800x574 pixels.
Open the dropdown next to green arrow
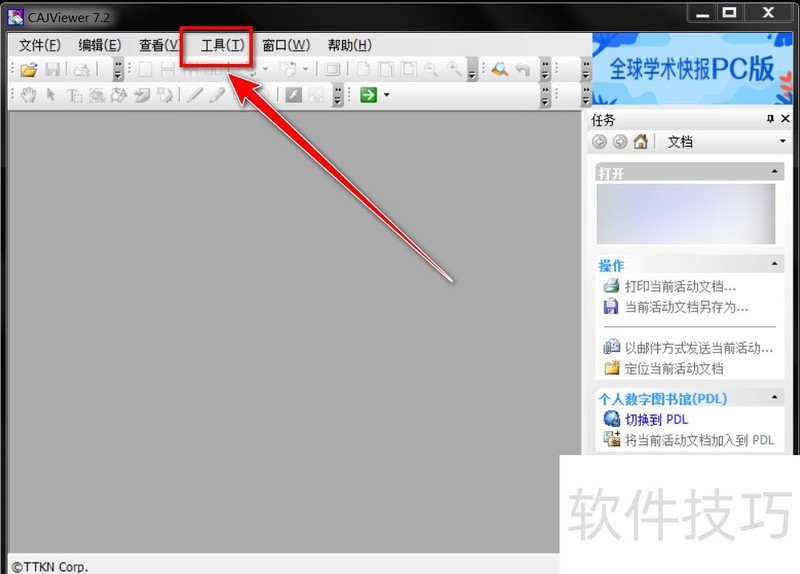[x=386, y=95]
